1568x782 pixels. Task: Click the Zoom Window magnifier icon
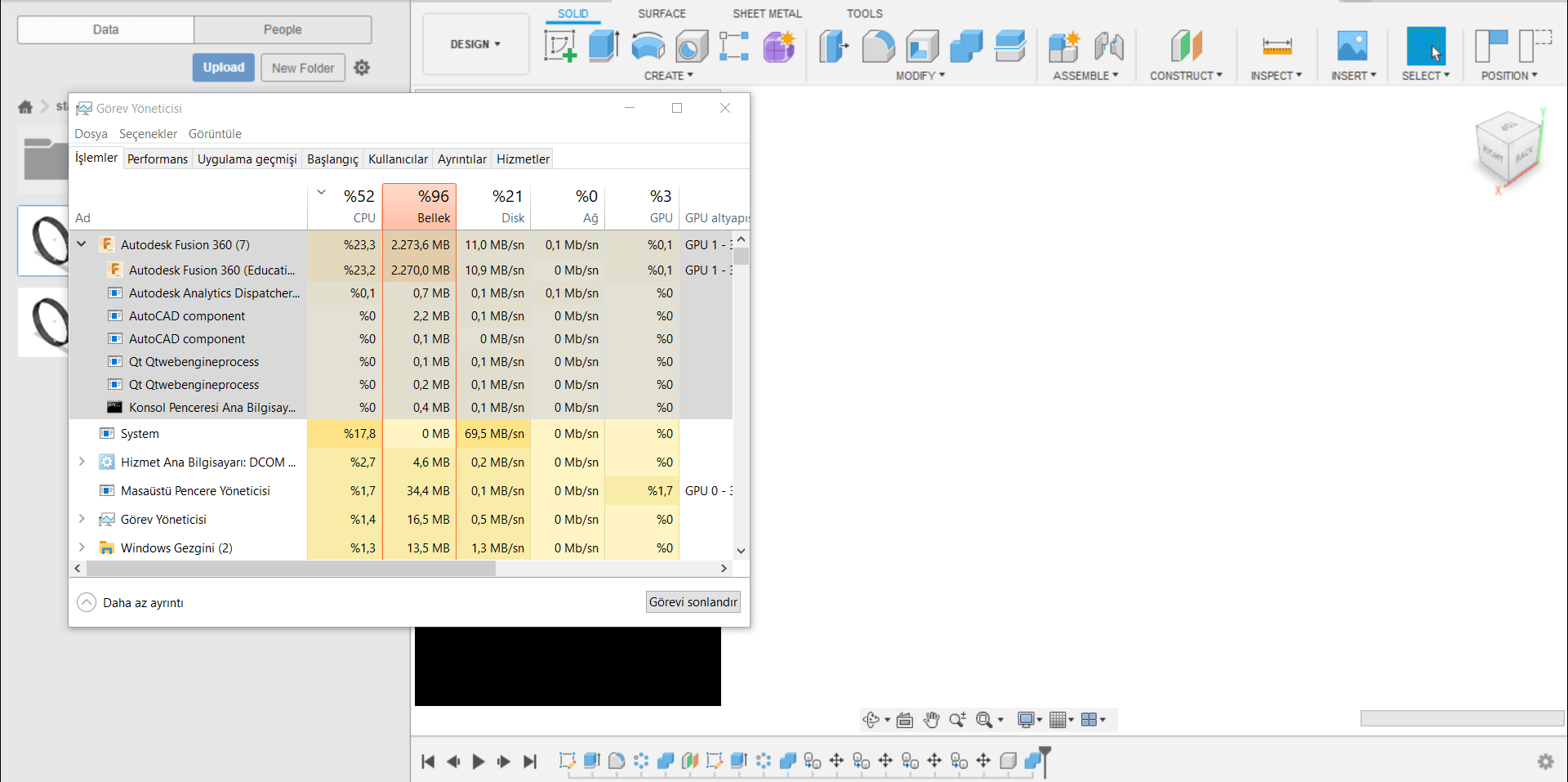984,720
